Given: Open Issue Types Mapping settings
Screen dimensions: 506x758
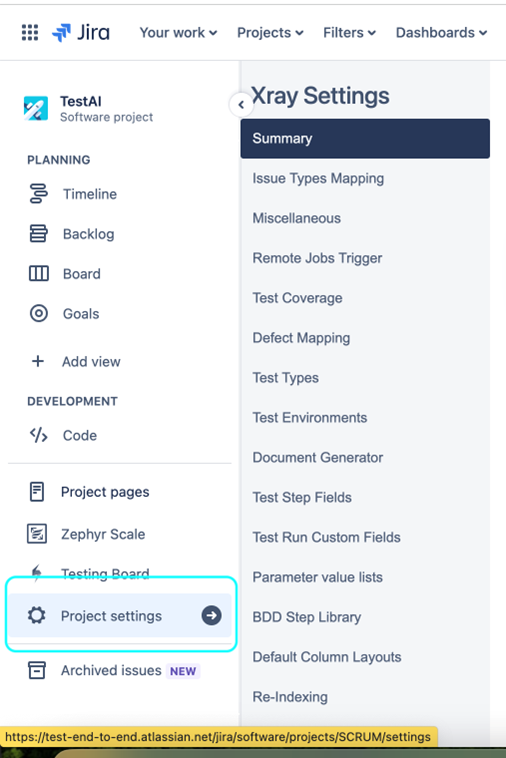Looking at the screenshot, I should (x=318, y=178).
